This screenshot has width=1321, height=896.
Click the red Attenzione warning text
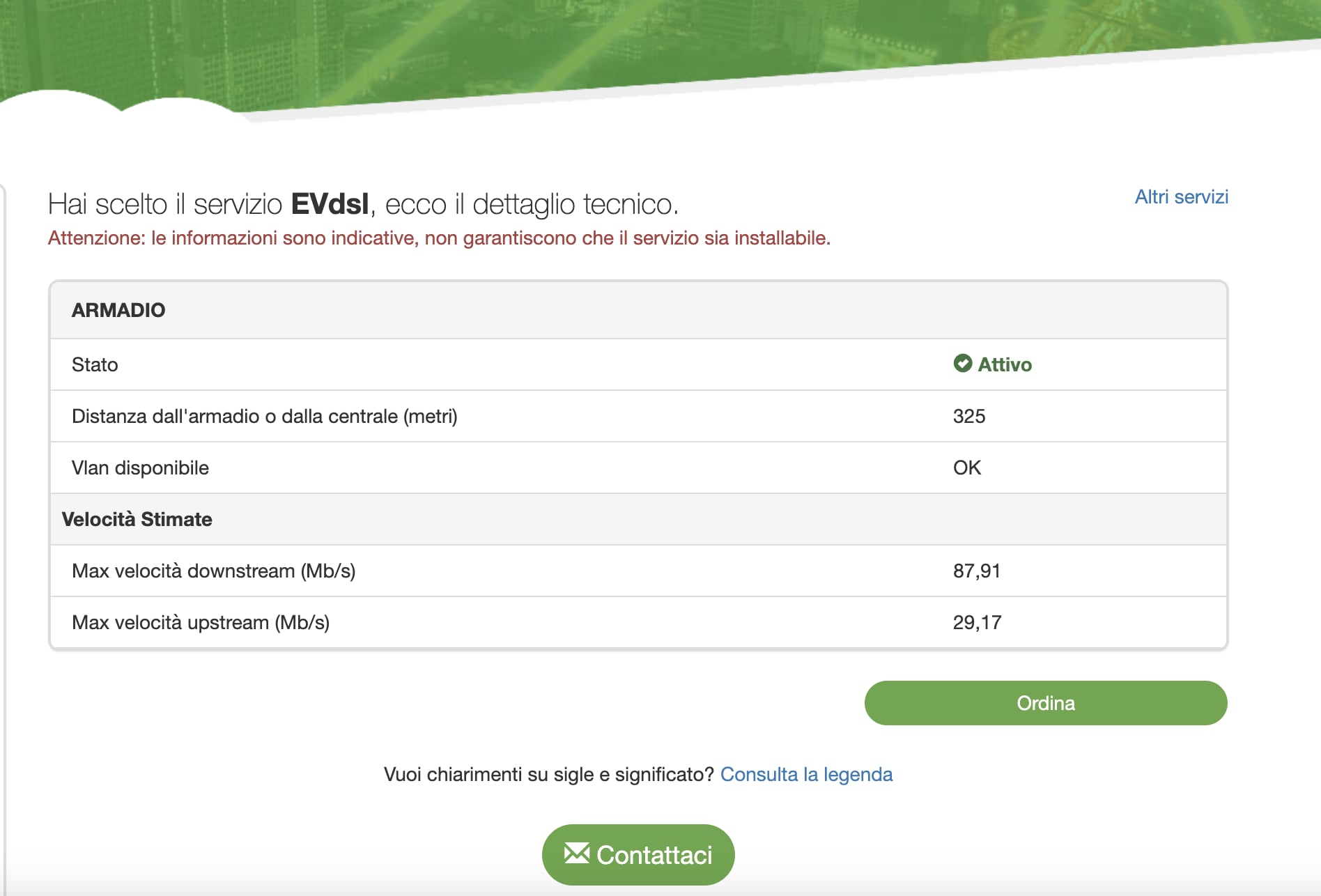tap(439, 238)
